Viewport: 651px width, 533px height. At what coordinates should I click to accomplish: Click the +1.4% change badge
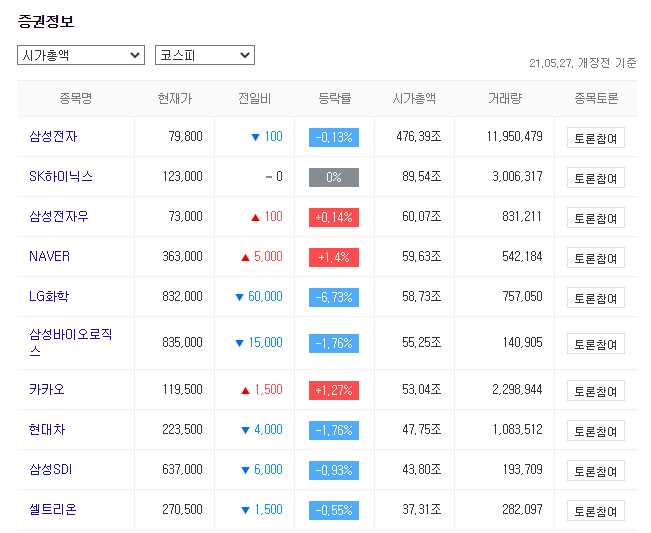[x=334, y=257]
